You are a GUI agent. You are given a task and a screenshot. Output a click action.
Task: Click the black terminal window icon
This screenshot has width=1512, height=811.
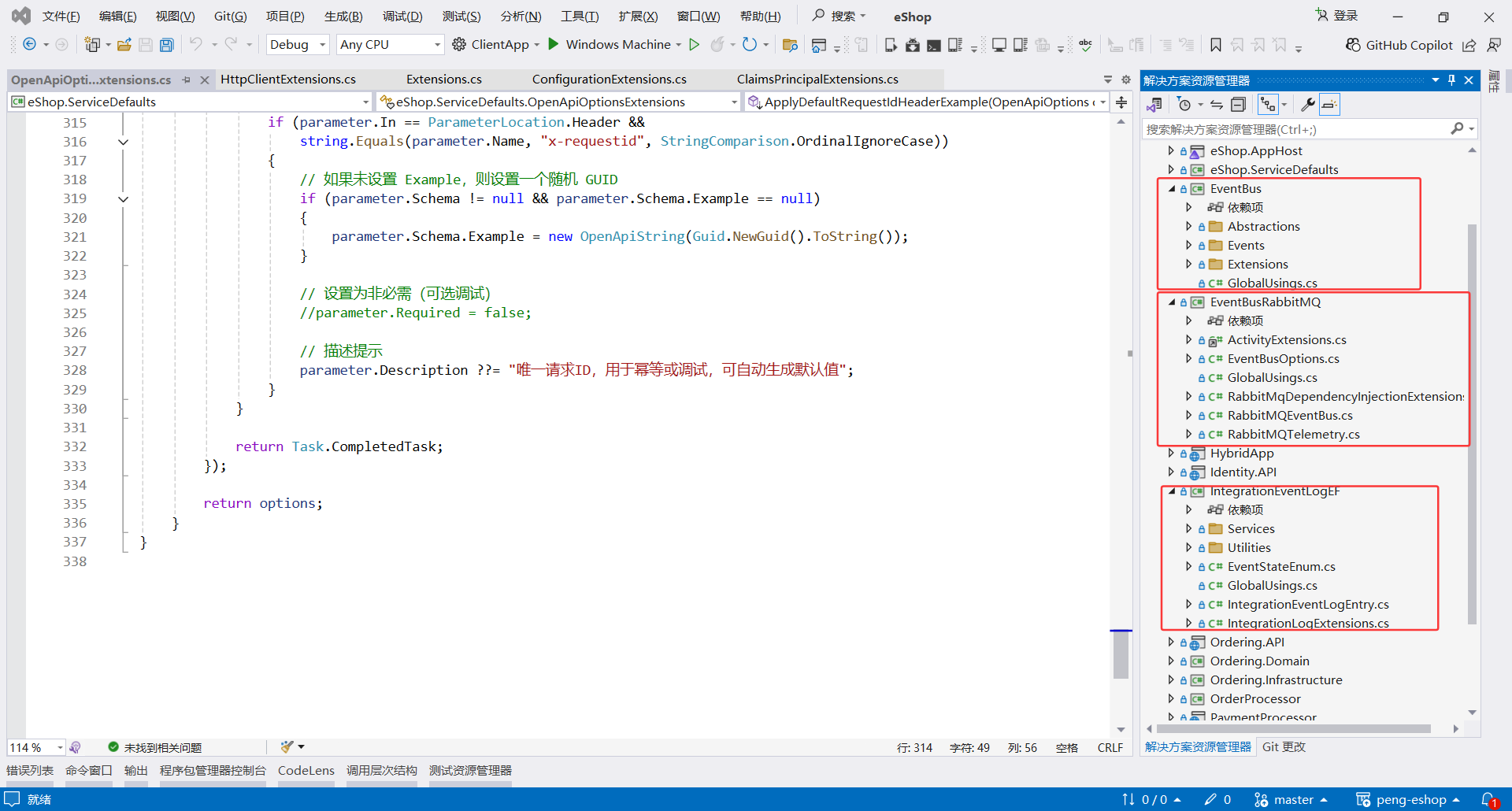coord(933,45)
